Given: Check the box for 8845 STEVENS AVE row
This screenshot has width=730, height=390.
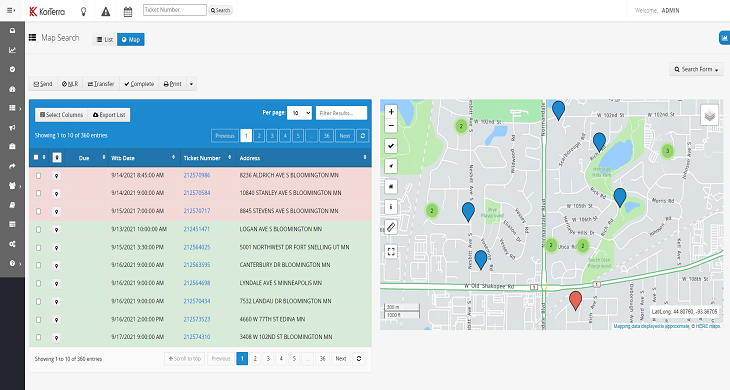Looking at the screenshot, I should tap(39, 211).
